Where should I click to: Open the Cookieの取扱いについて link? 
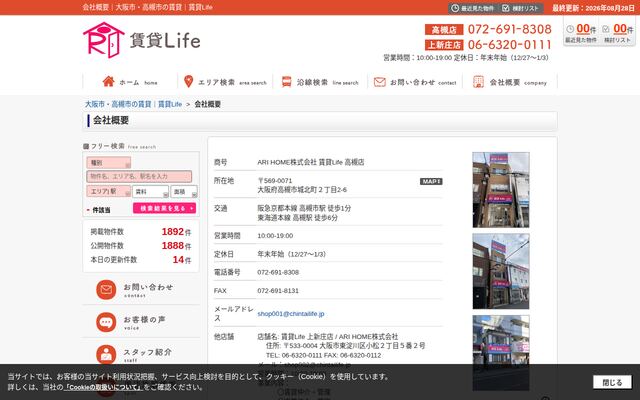pos(103,387)
